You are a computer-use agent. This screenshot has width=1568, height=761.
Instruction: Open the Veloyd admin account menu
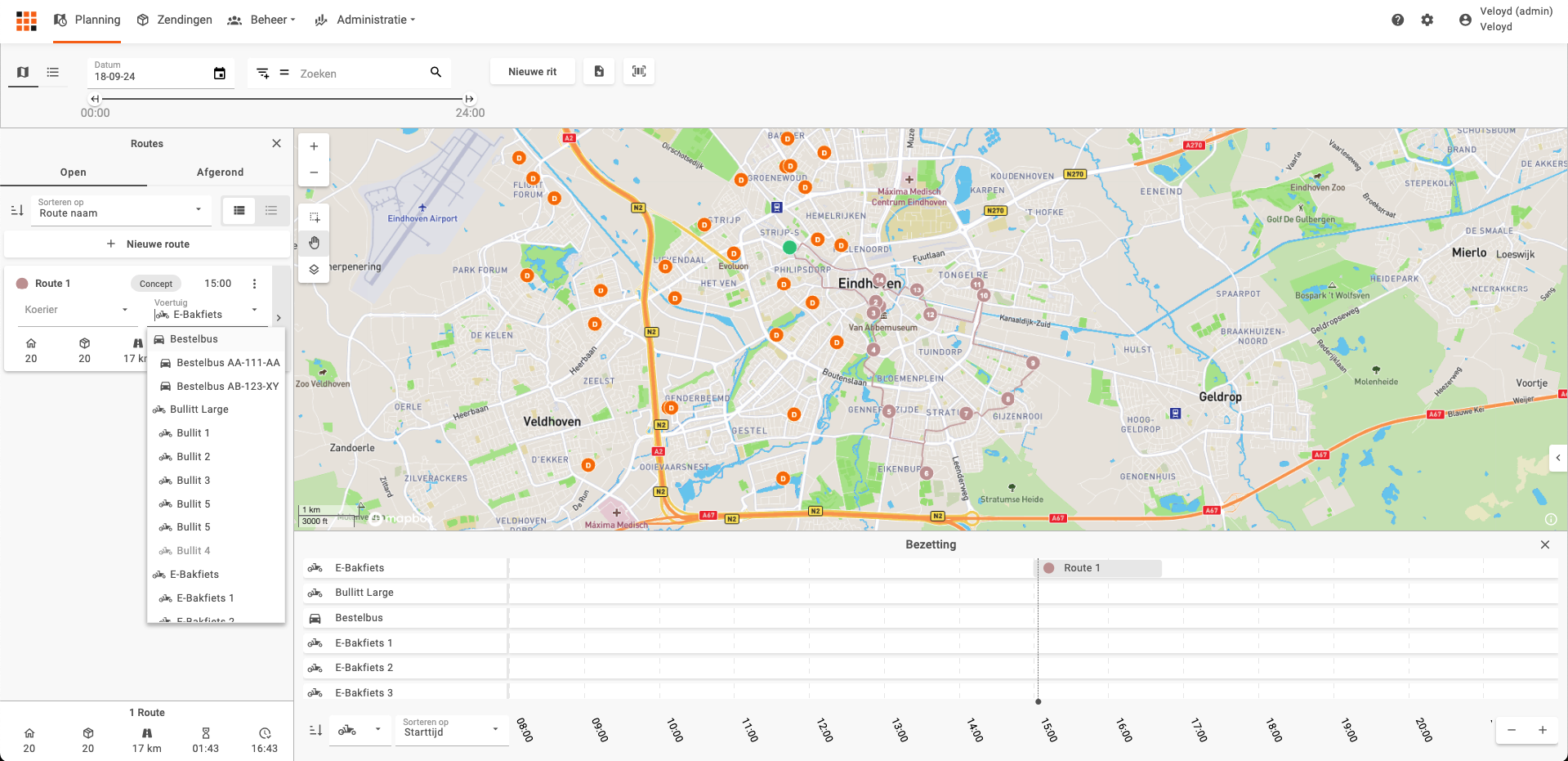click(x=1505, y=20)
